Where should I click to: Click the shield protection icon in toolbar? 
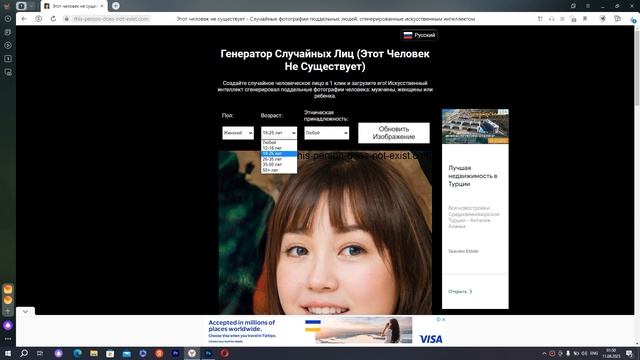click(602, 19)
